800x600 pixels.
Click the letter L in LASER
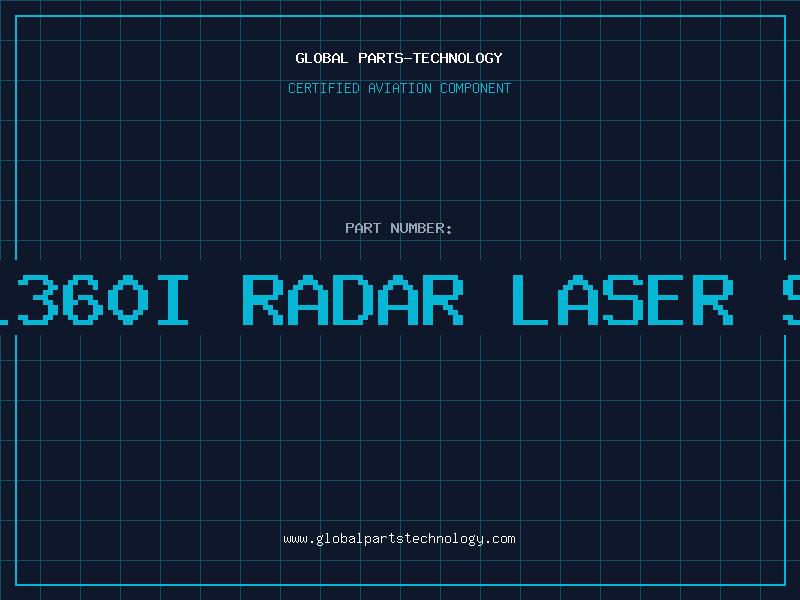tap(530, 299)
